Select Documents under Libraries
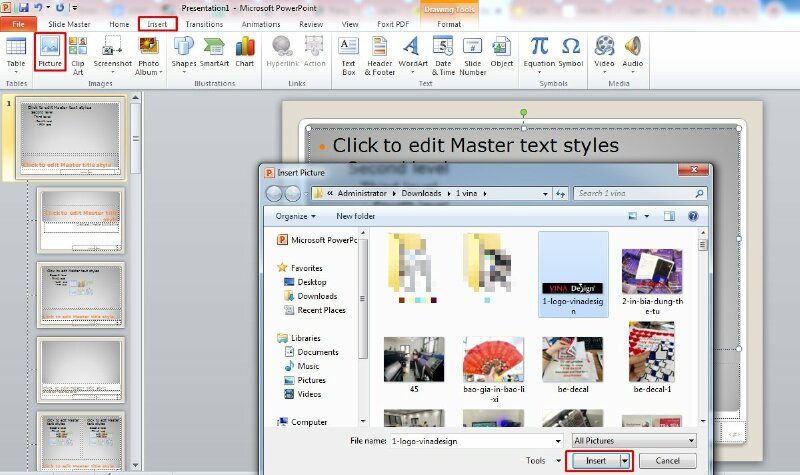 [311, 352]
